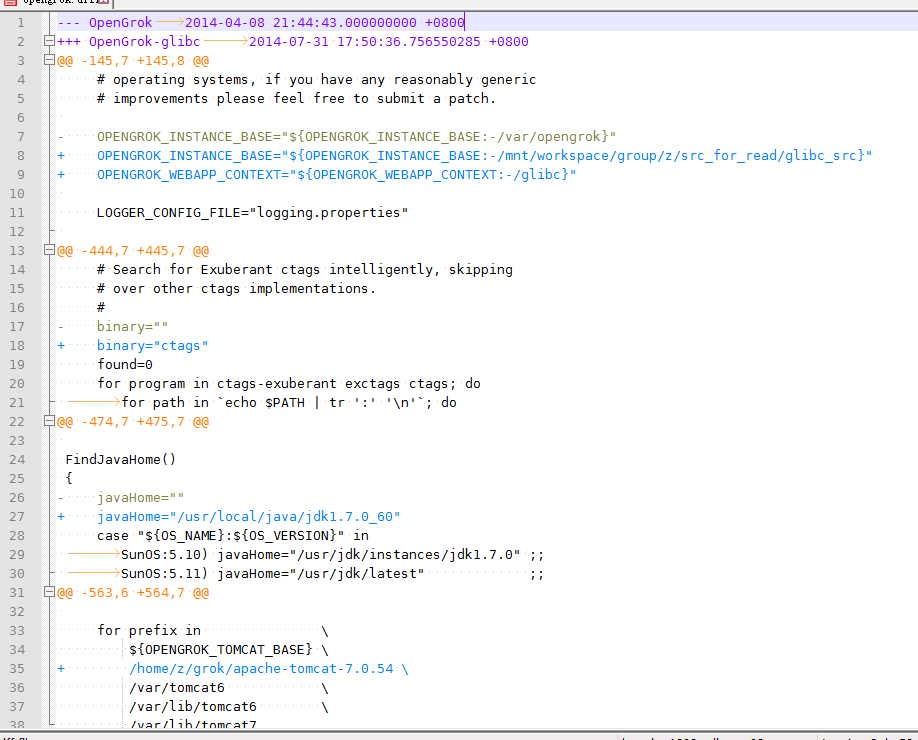Collapse the hunk '@@ -474,7 +475,7 @@'
Viewport: 918px width, 740px height.
(49, 421)
